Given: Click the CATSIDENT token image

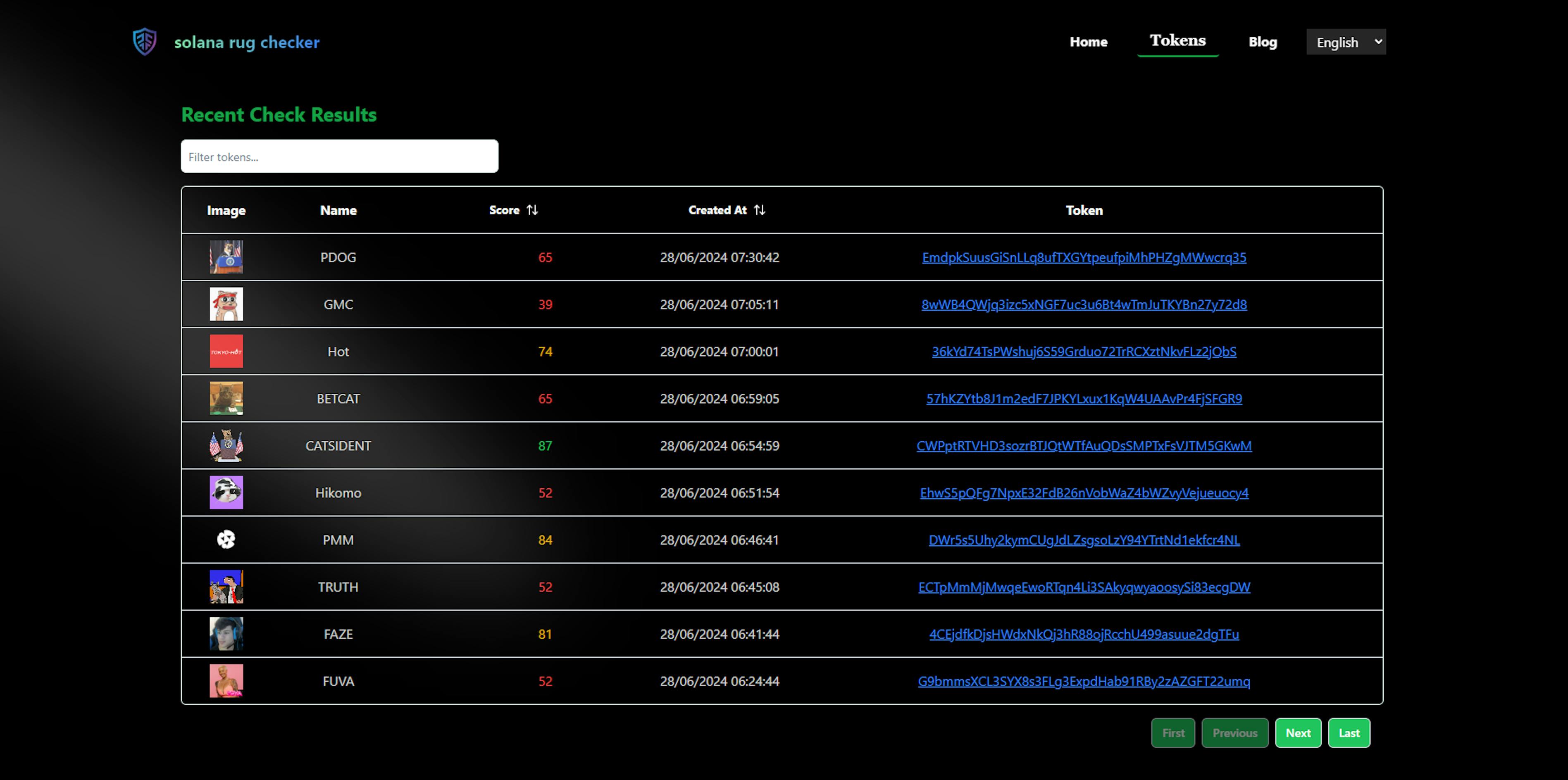Looking at the screenshot, I should click(226, 445).
